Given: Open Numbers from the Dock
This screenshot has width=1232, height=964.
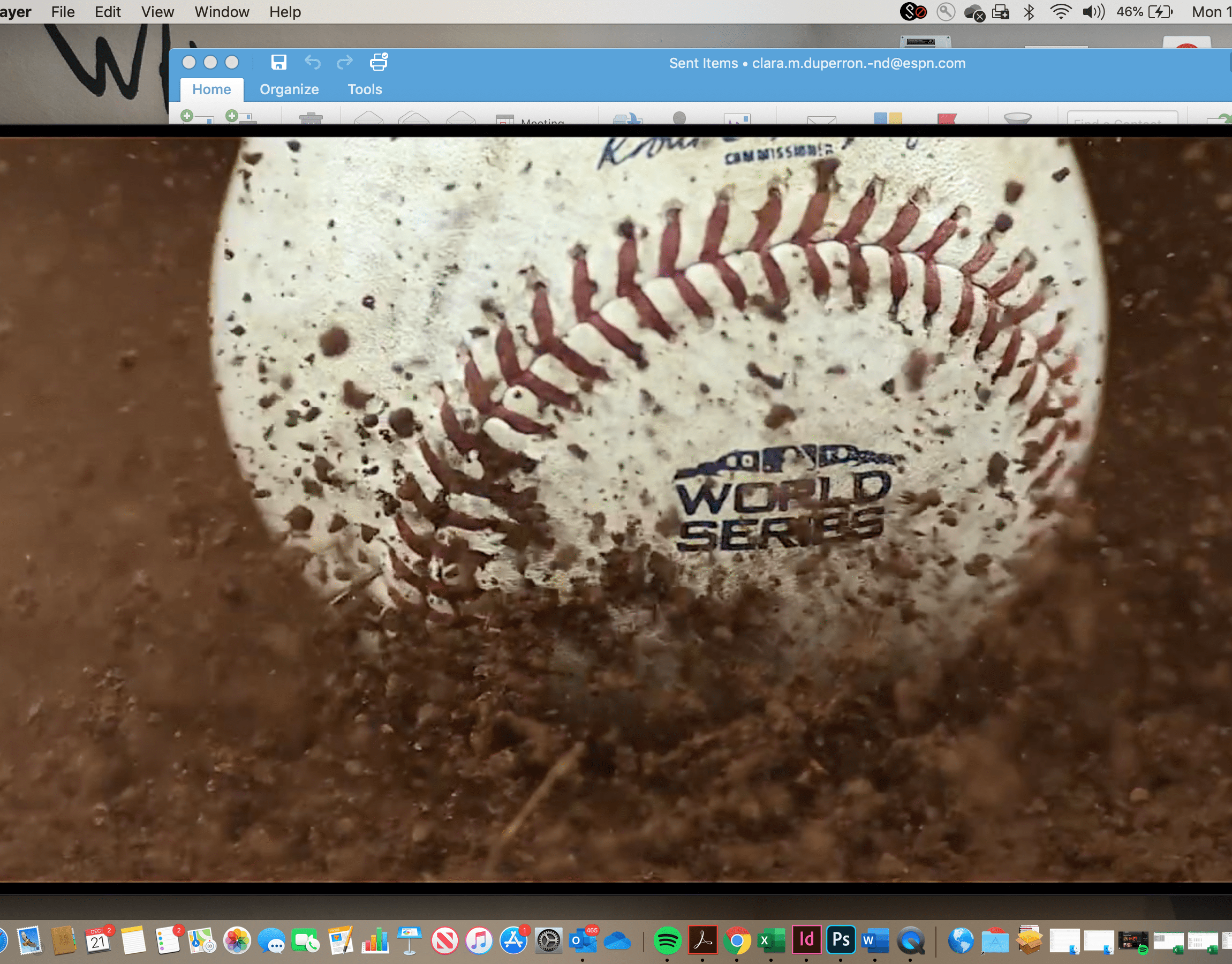Looking at the screenshot, I should (375, 941).
